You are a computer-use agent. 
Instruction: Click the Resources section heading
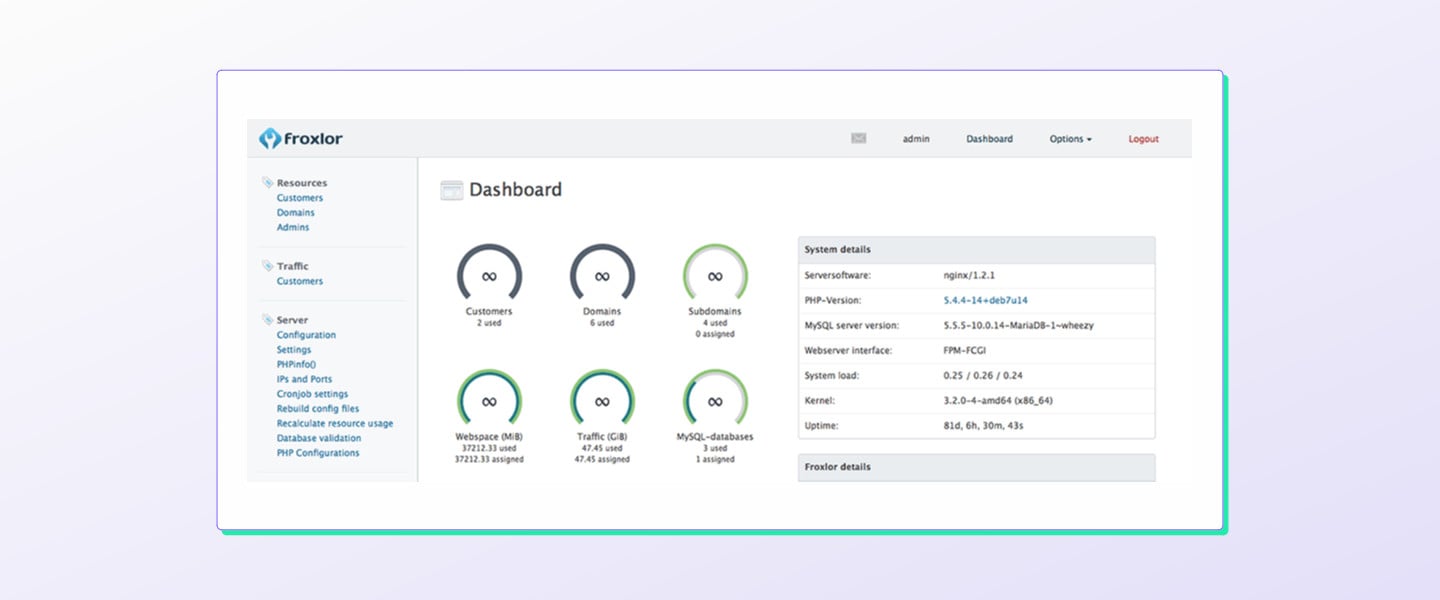(302, 183)
